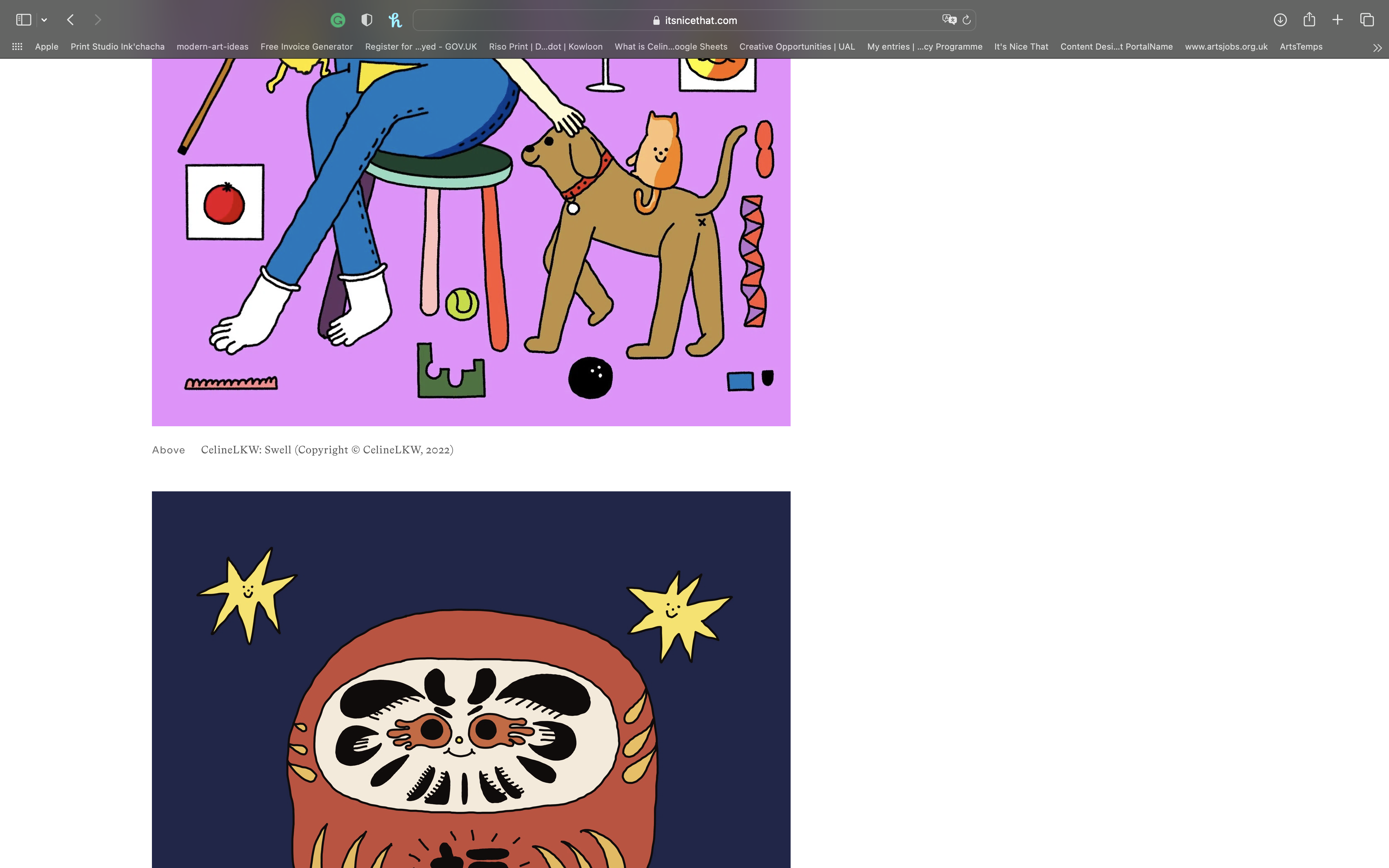Image resolution: width=1389 pixels, height=868 pixels.
Task: Open Creative Opportunities UAL bookmark
Action: 797,46
